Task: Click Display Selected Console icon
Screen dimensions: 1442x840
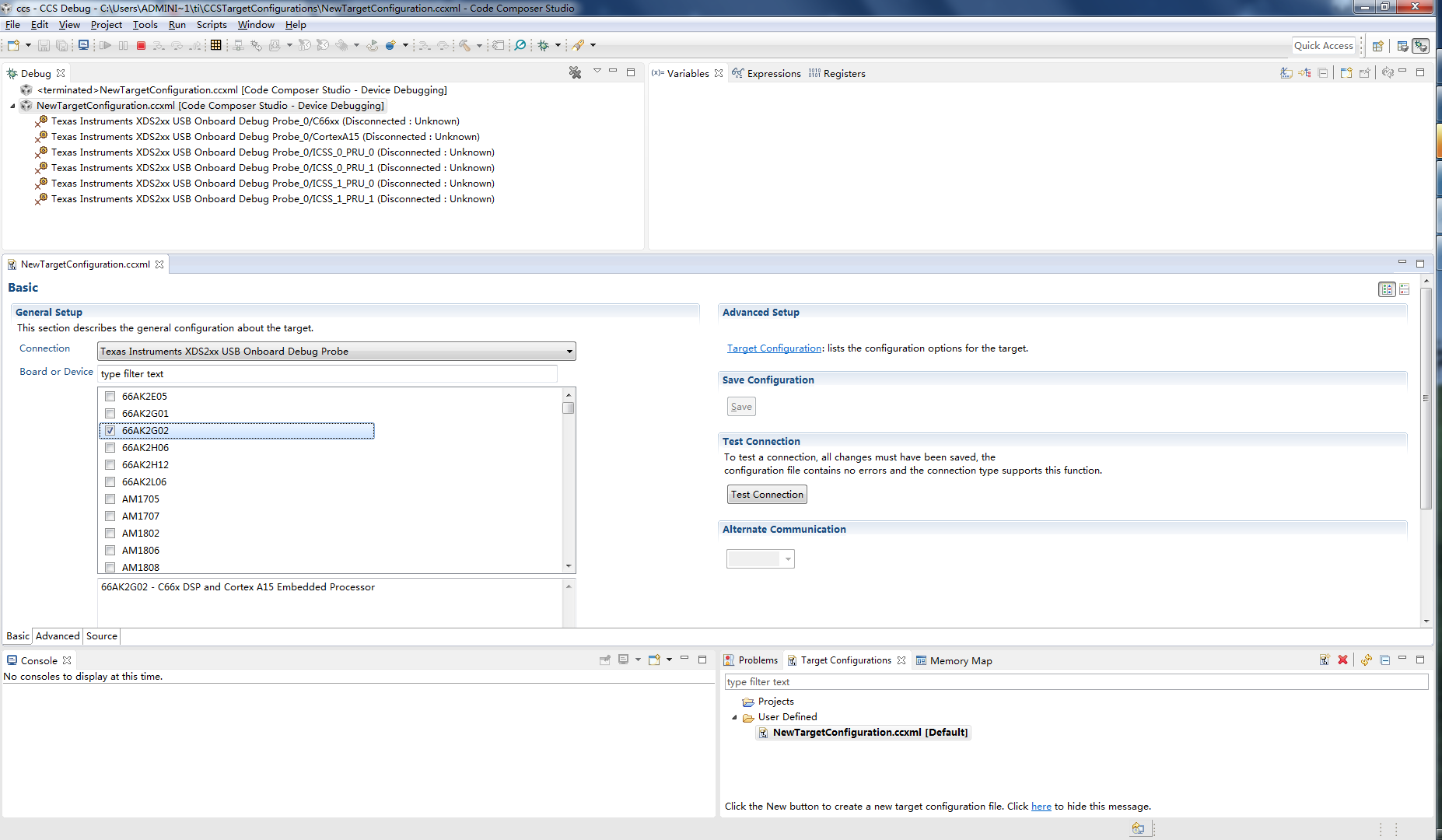Action: (624, 660)
